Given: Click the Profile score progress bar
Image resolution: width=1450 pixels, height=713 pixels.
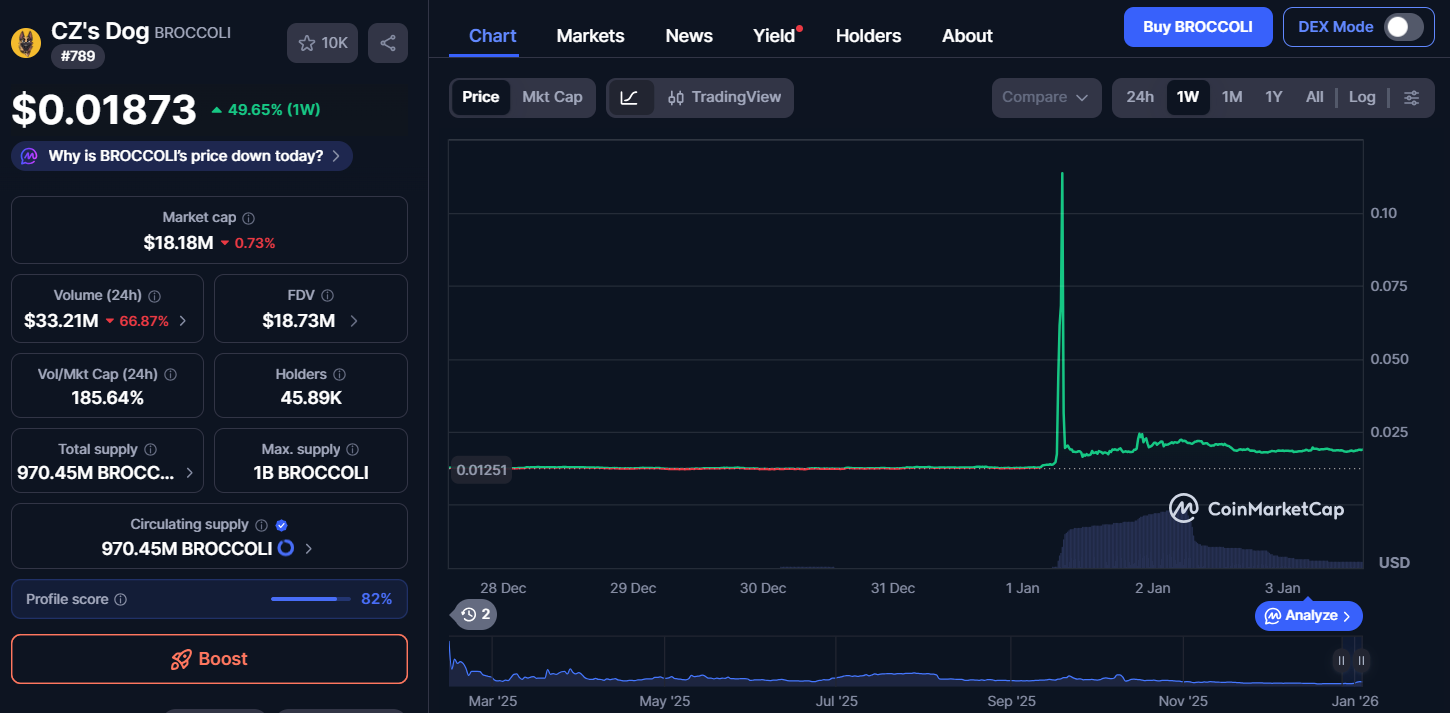Looking at the screenshot, I should pyautogui.click(x=310, y=599).
